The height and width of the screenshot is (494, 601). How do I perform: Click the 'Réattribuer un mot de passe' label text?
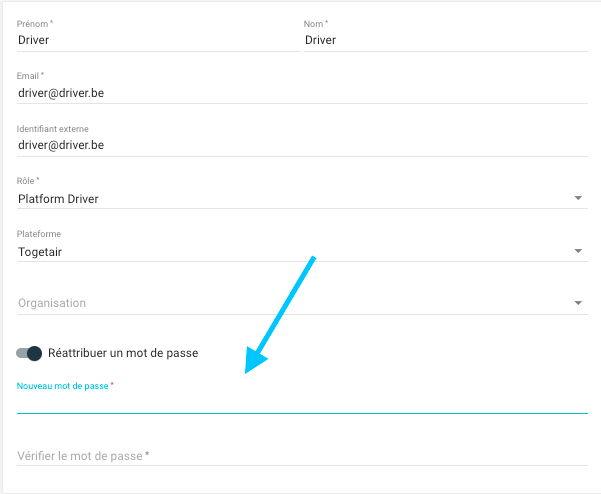tap(123, 353)
